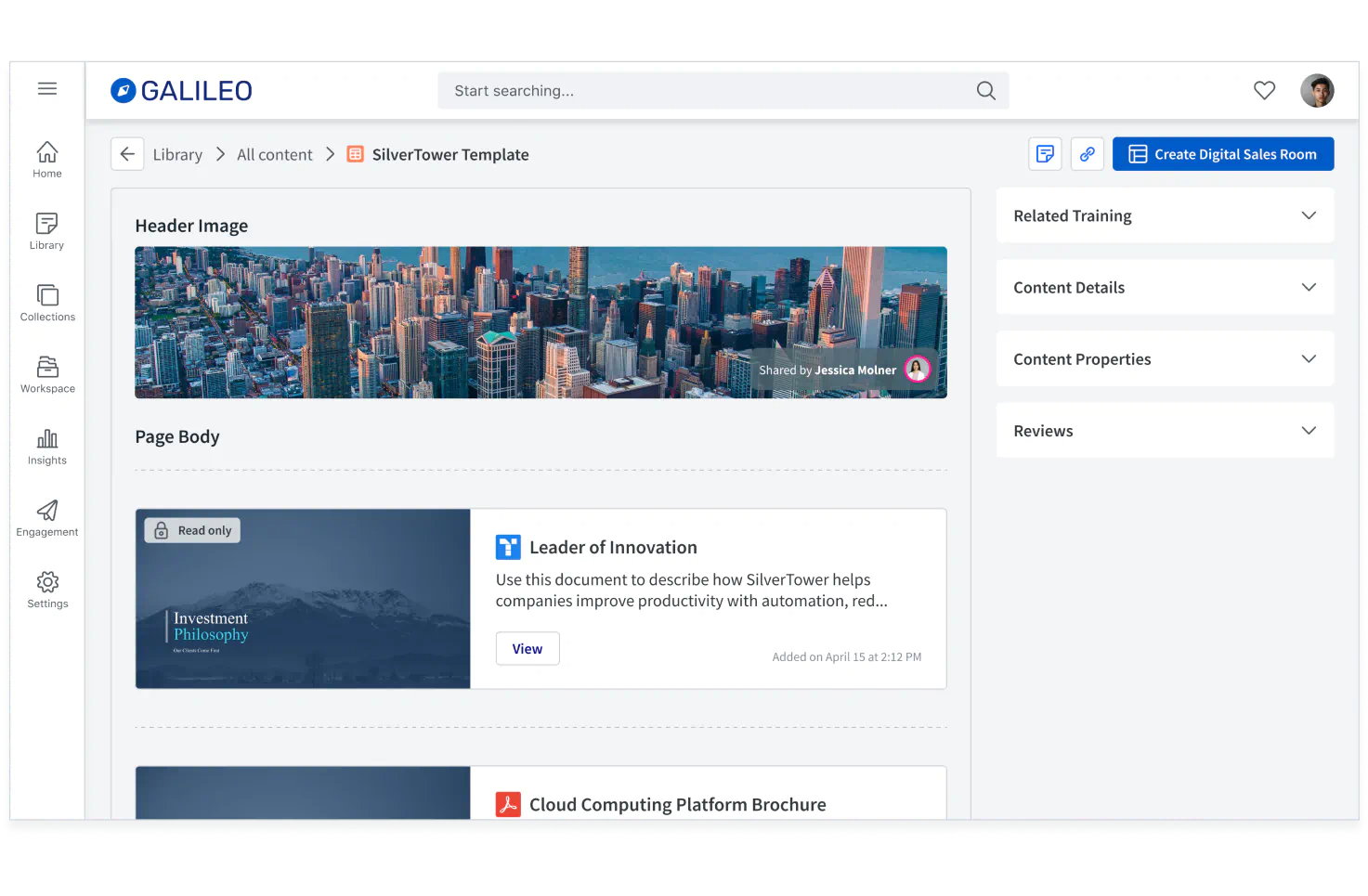Click Jessica Molner's avatar on header image
The width and height of the screenshot is (1368, 896).
(918, 370)
